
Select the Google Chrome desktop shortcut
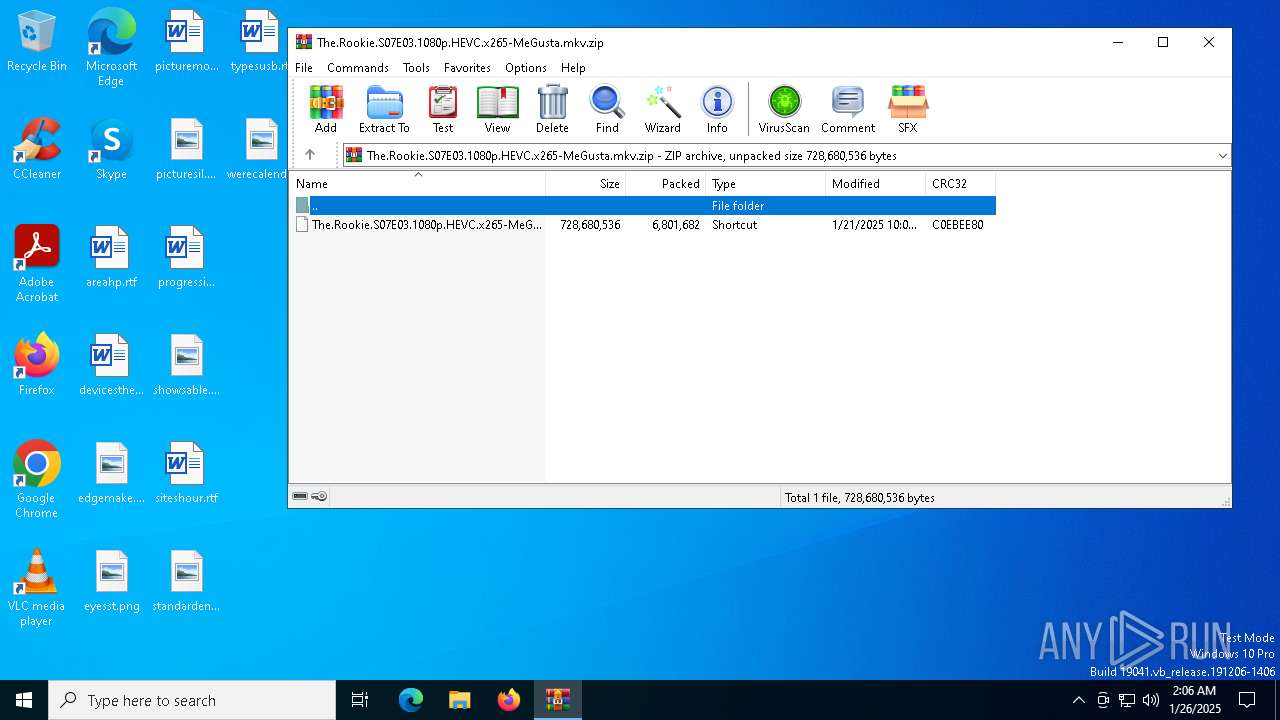pos(37,480)
